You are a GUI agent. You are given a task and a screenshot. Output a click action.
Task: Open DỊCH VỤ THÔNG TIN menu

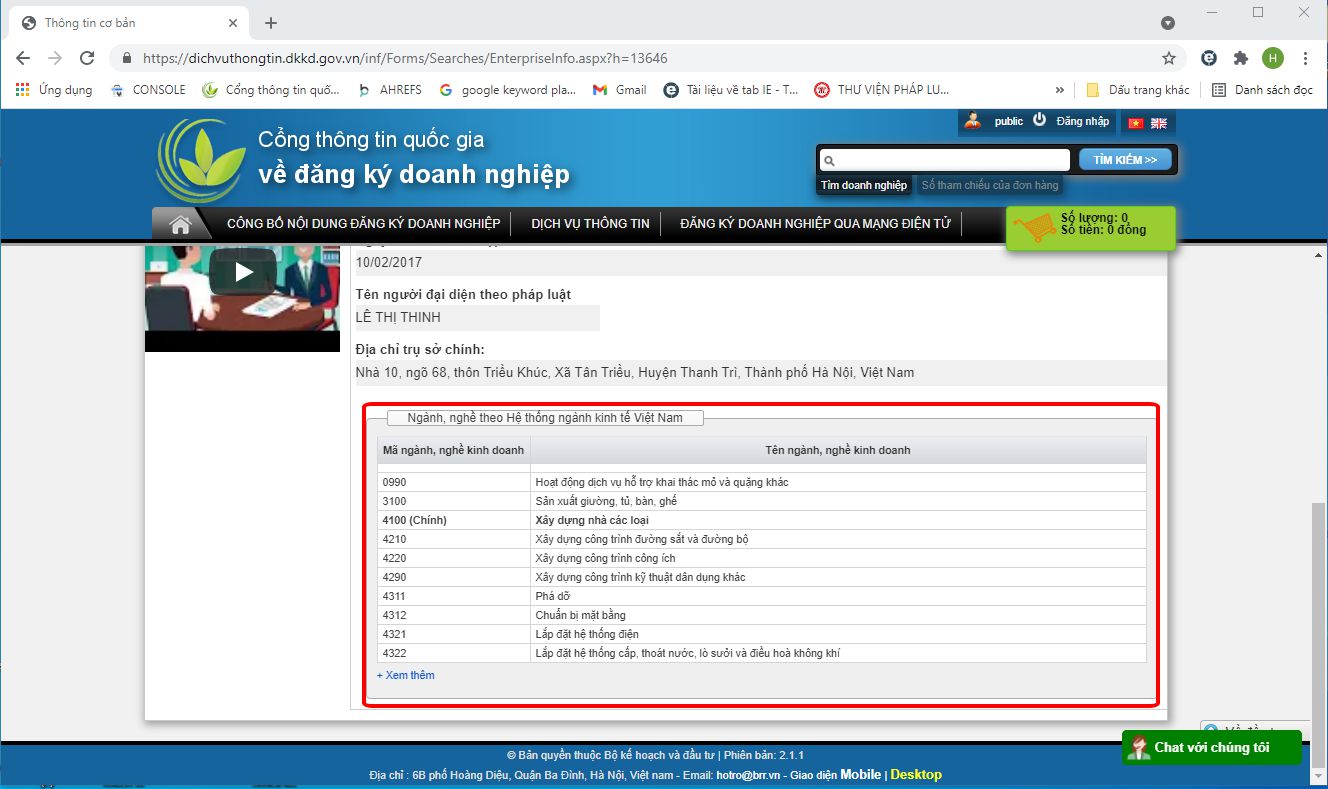[x=590, y=224]
